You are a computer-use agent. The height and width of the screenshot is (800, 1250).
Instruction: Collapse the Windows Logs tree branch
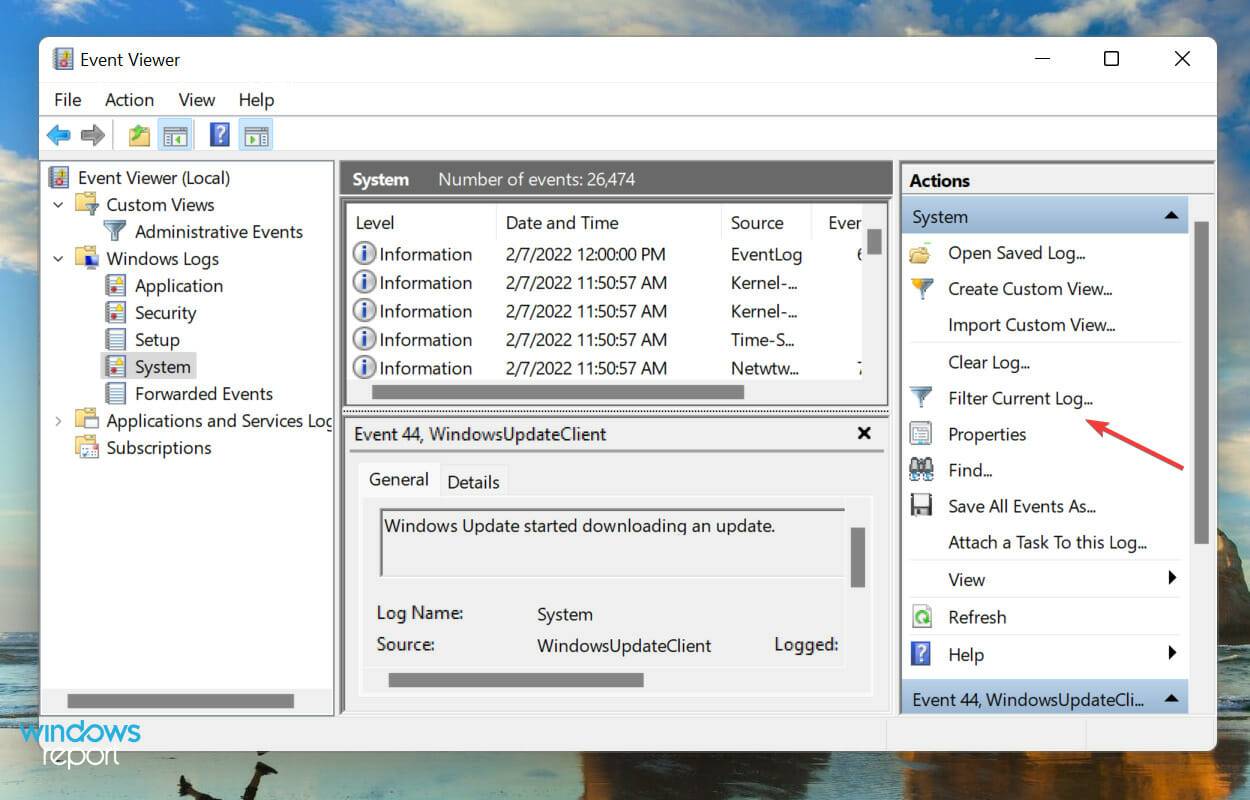tap(58, 258)
